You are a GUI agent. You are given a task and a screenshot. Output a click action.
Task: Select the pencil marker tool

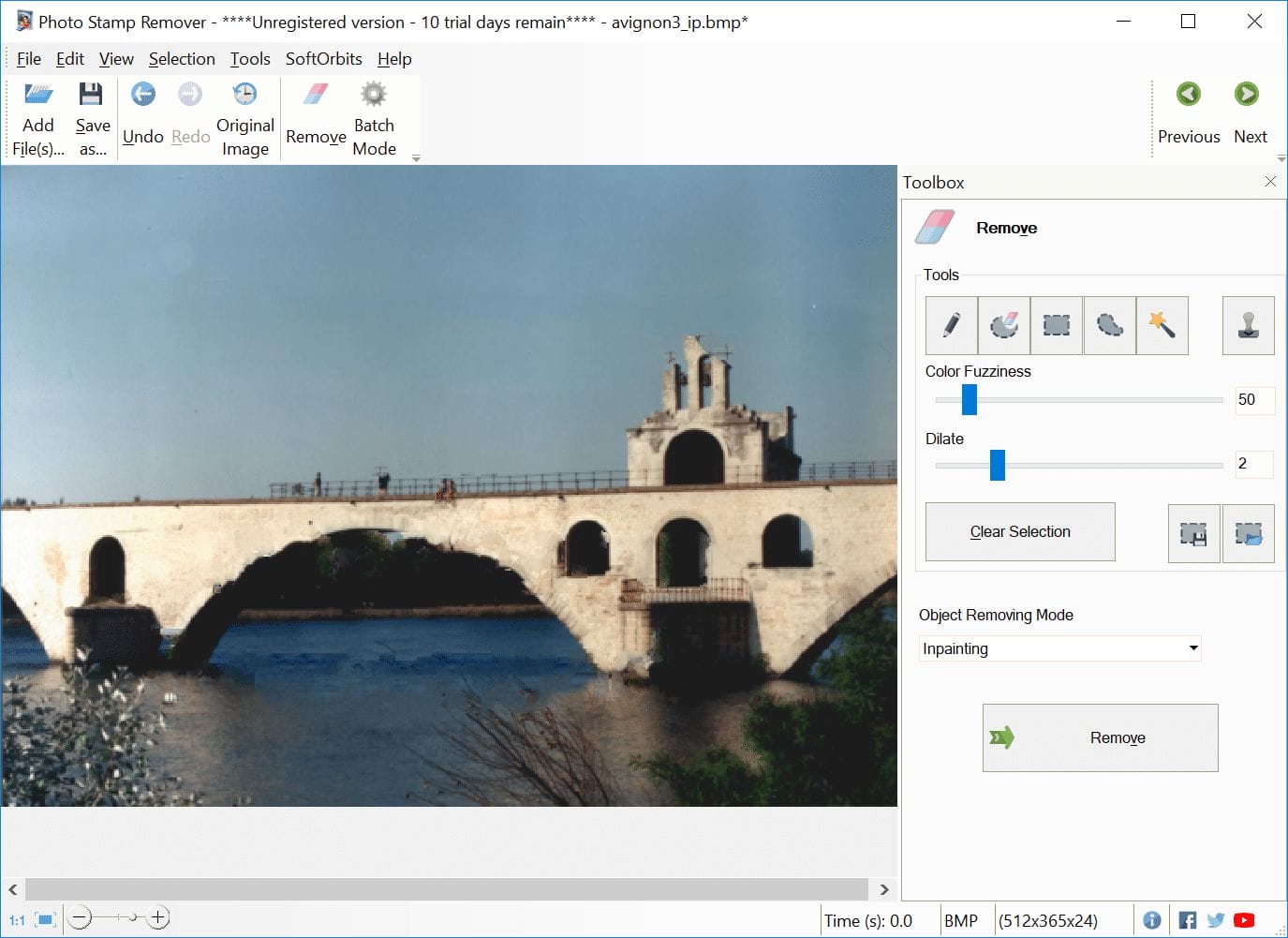(x=951, y=325)
